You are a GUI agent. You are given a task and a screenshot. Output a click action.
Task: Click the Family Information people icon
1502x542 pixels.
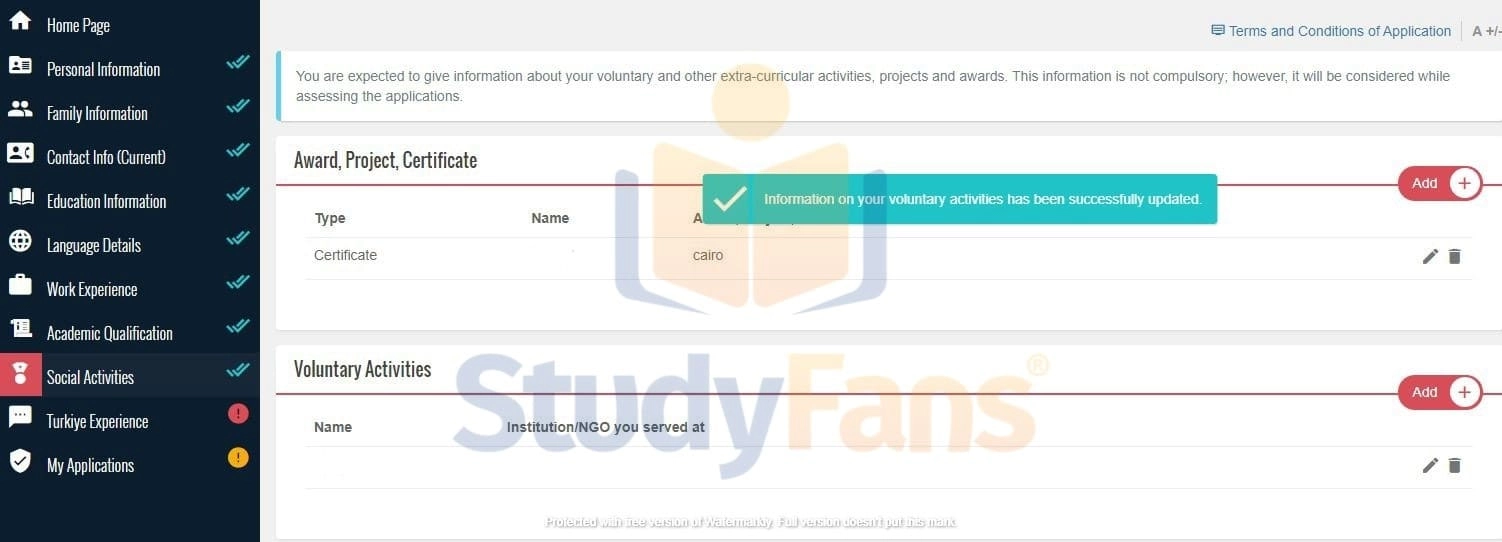20,109
